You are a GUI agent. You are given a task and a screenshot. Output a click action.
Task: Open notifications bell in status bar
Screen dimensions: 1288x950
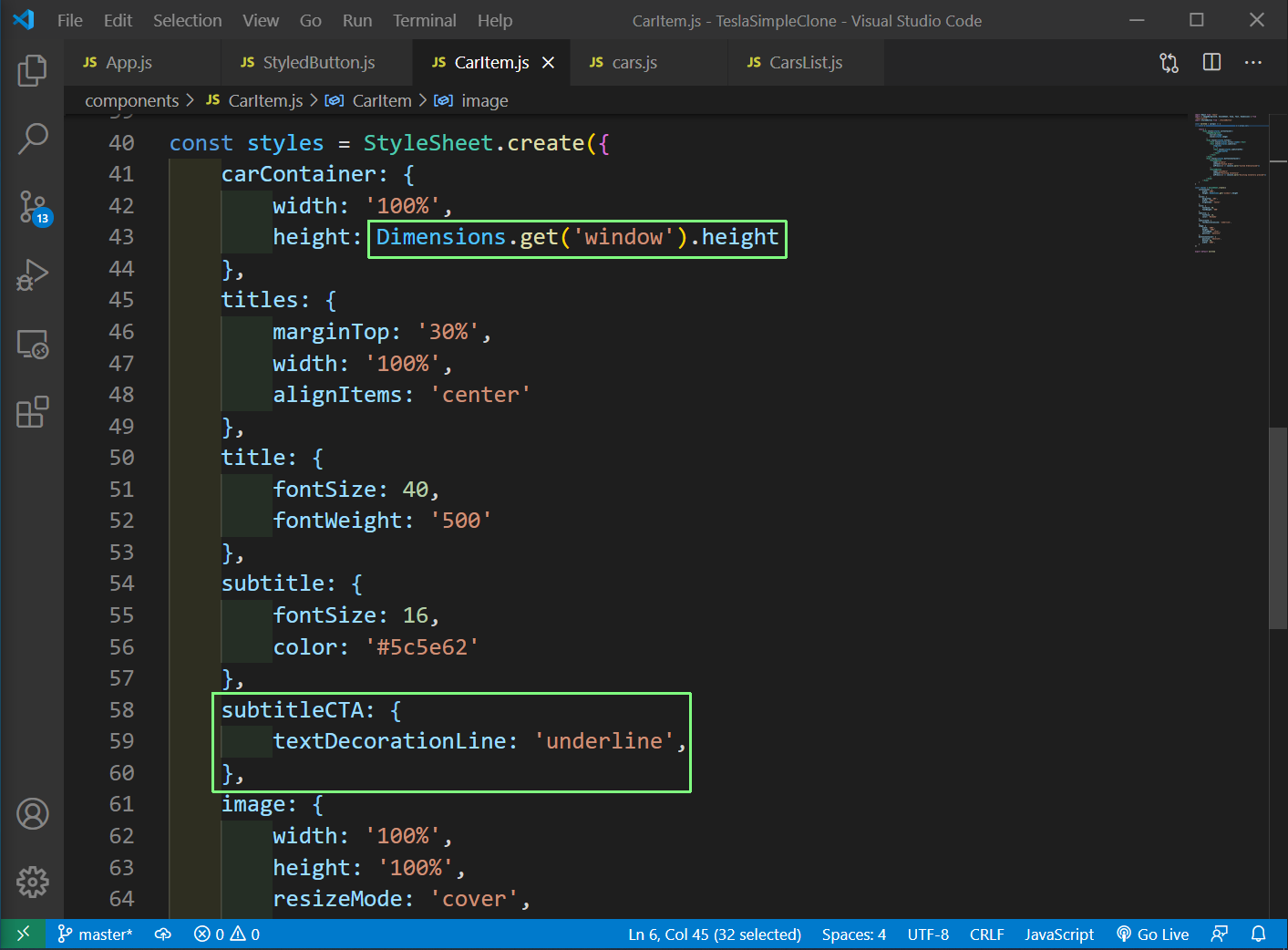point(1259,934)
